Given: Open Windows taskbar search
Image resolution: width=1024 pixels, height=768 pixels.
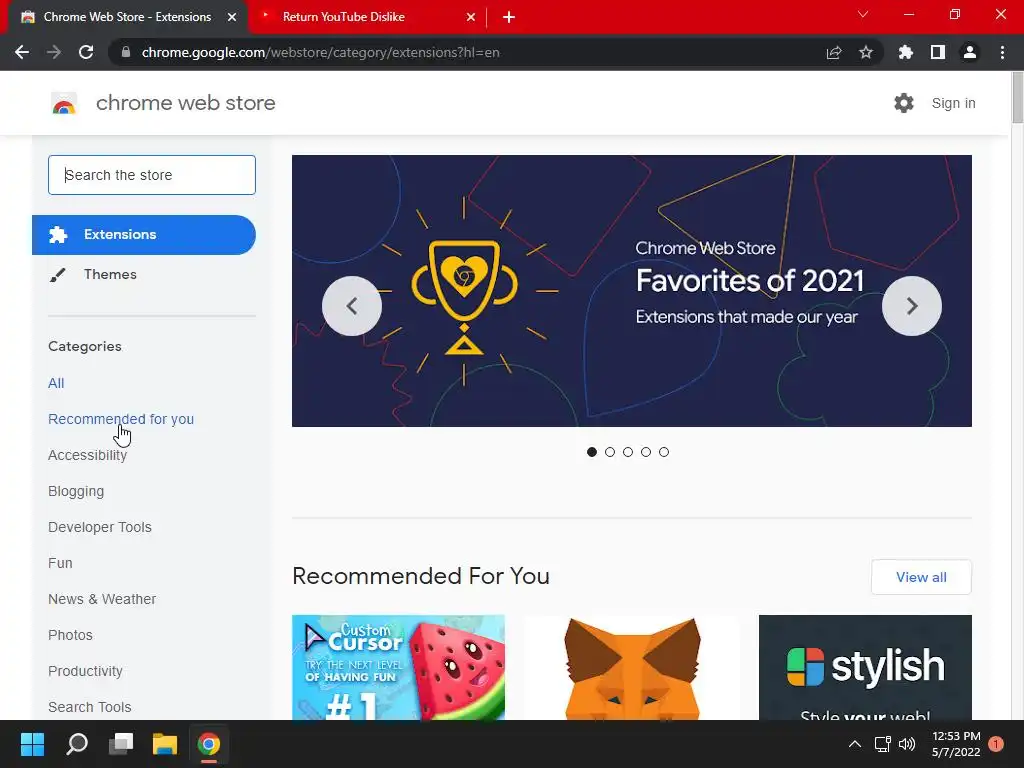Looking at the screenshot, I should [x=77, y=744].
